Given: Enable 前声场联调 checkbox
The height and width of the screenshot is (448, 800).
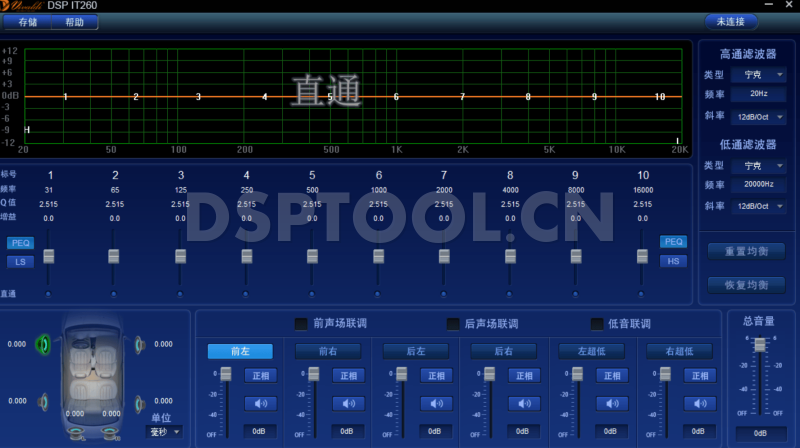Looking at the screenshot, I should coord(301,324).
